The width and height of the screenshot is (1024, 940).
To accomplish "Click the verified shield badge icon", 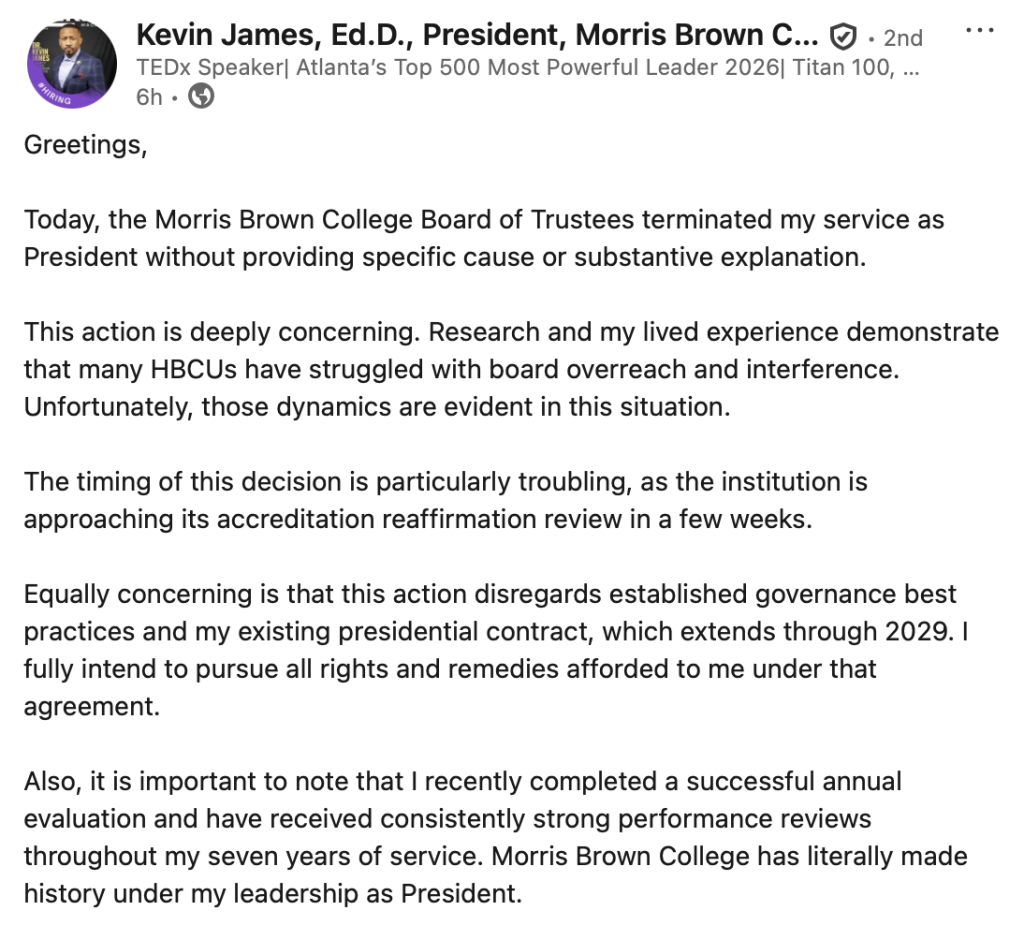I will pyautogui.click(x=843, y=38).
